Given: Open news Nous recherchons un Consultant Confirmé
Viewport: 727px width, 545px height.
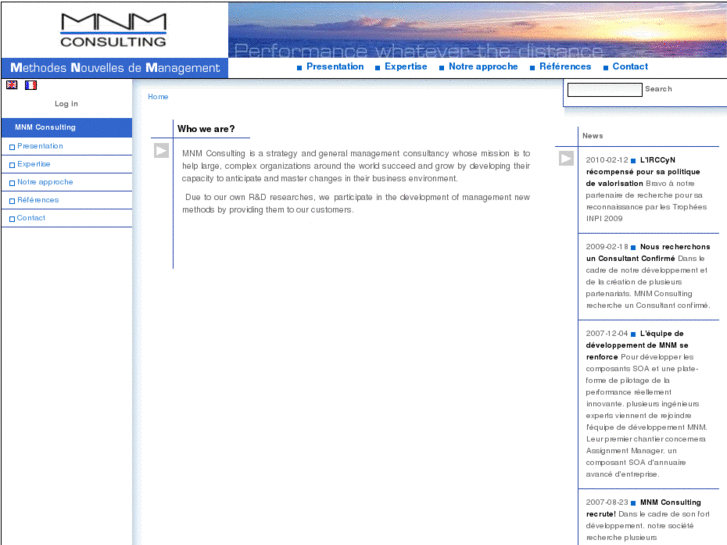Looking at the screenshot, I should click(x=648, y=252).
